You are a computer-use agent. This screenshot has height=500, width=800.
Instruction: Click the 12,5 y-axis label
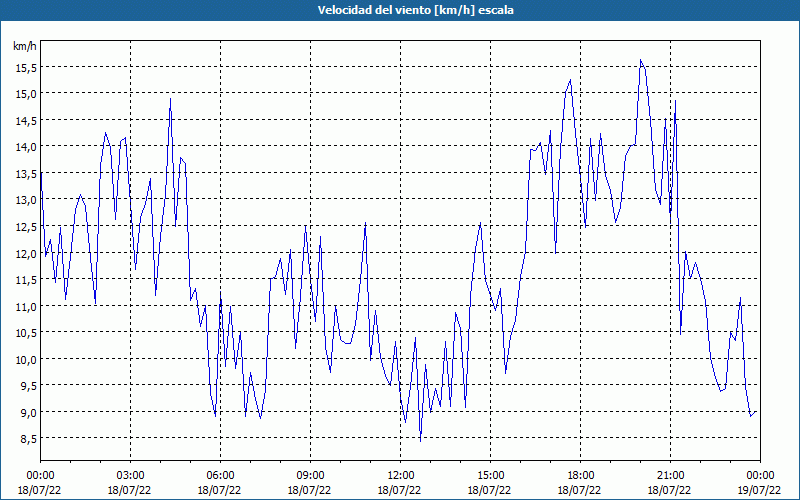click(x=25, y=227)
